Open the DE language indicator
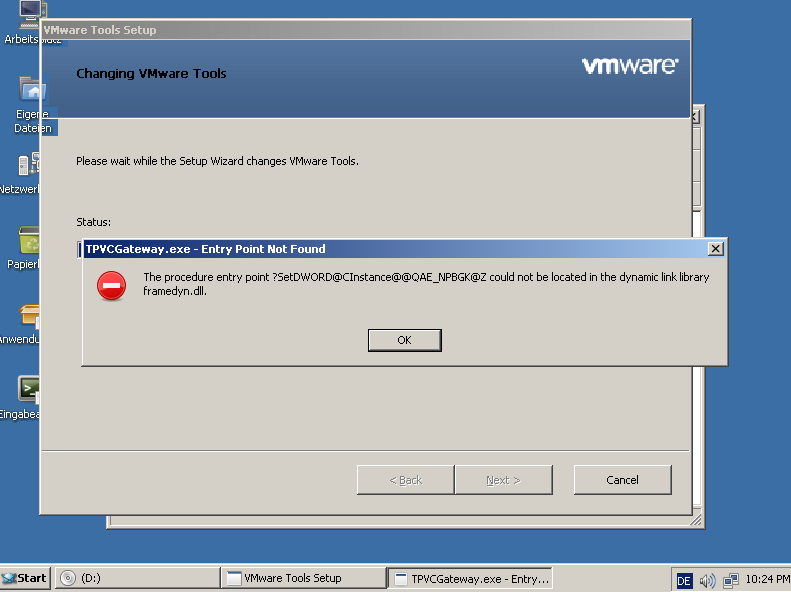This screenshot has width=791, height=592. tap(684, 581)
